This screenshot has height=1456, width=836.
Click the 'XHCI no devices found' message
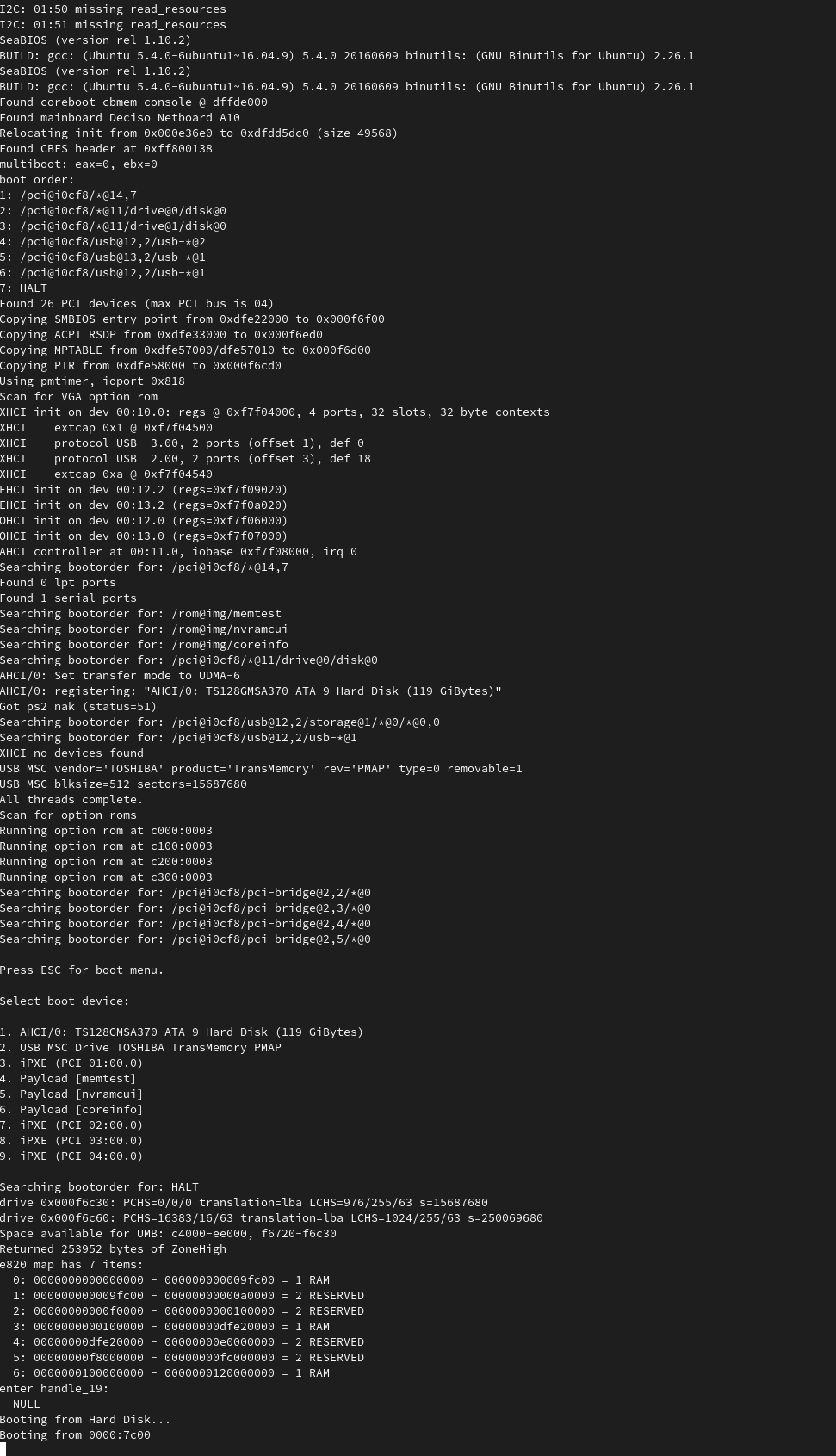click(71, 753)
